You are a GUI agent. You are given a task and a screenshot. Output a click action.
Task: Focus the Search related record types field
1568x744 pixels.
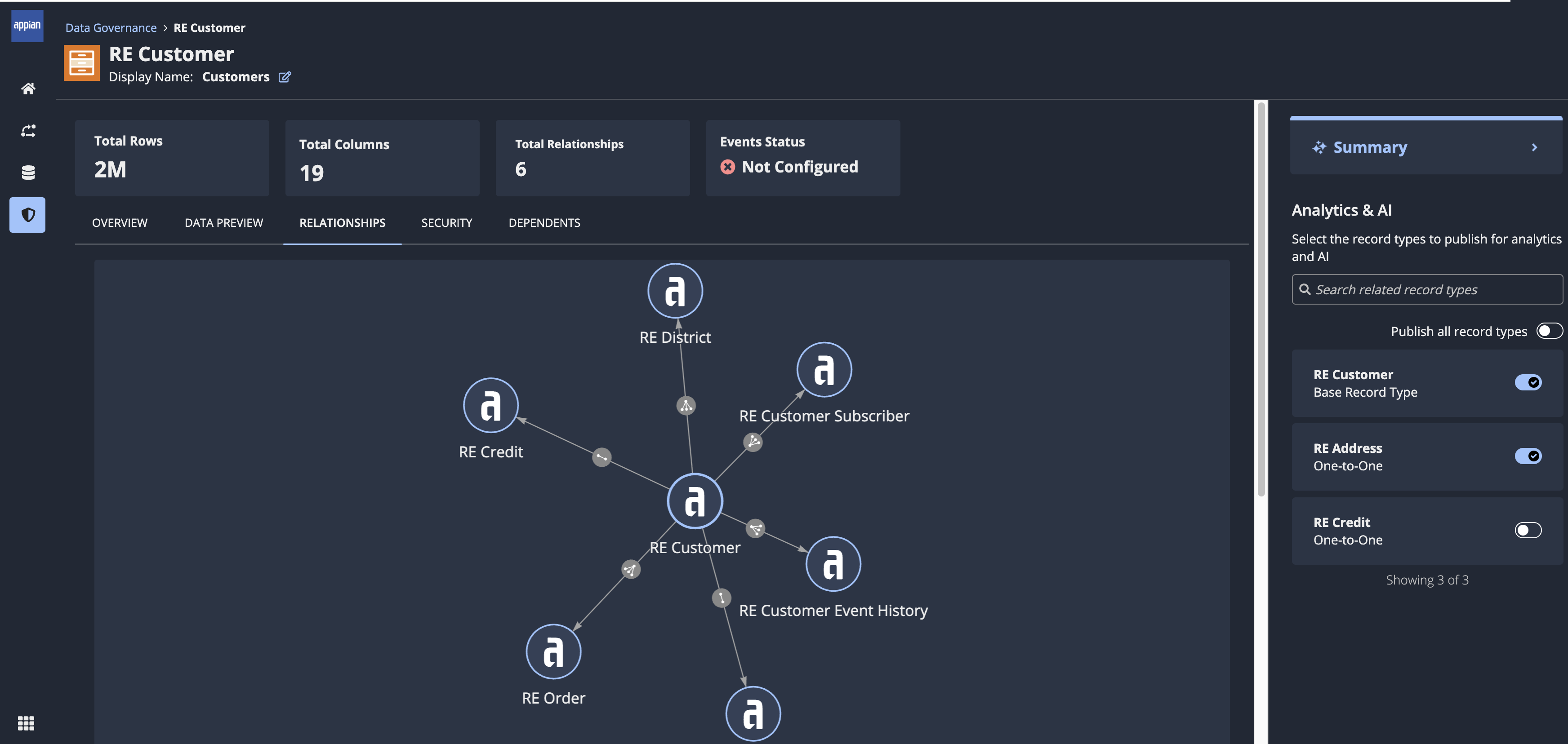(x=1427, y=289)
